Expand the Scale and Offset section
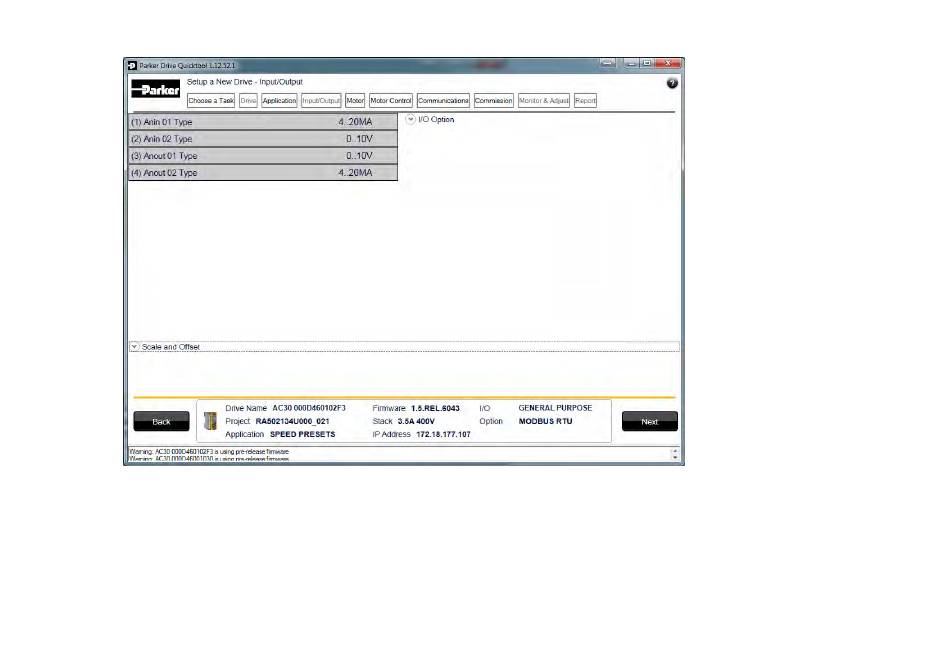The height and width of the screenshot is (655, 950). tap(135, 347)
